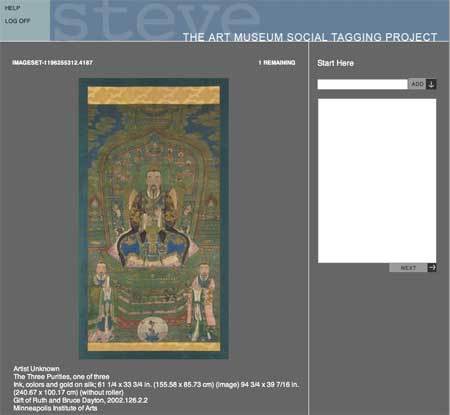Click the '(240.67 x 100.17 cm) (without roller)' line
Image resolution: width=450 pixels, height=415 pixels.
(68, 392)
